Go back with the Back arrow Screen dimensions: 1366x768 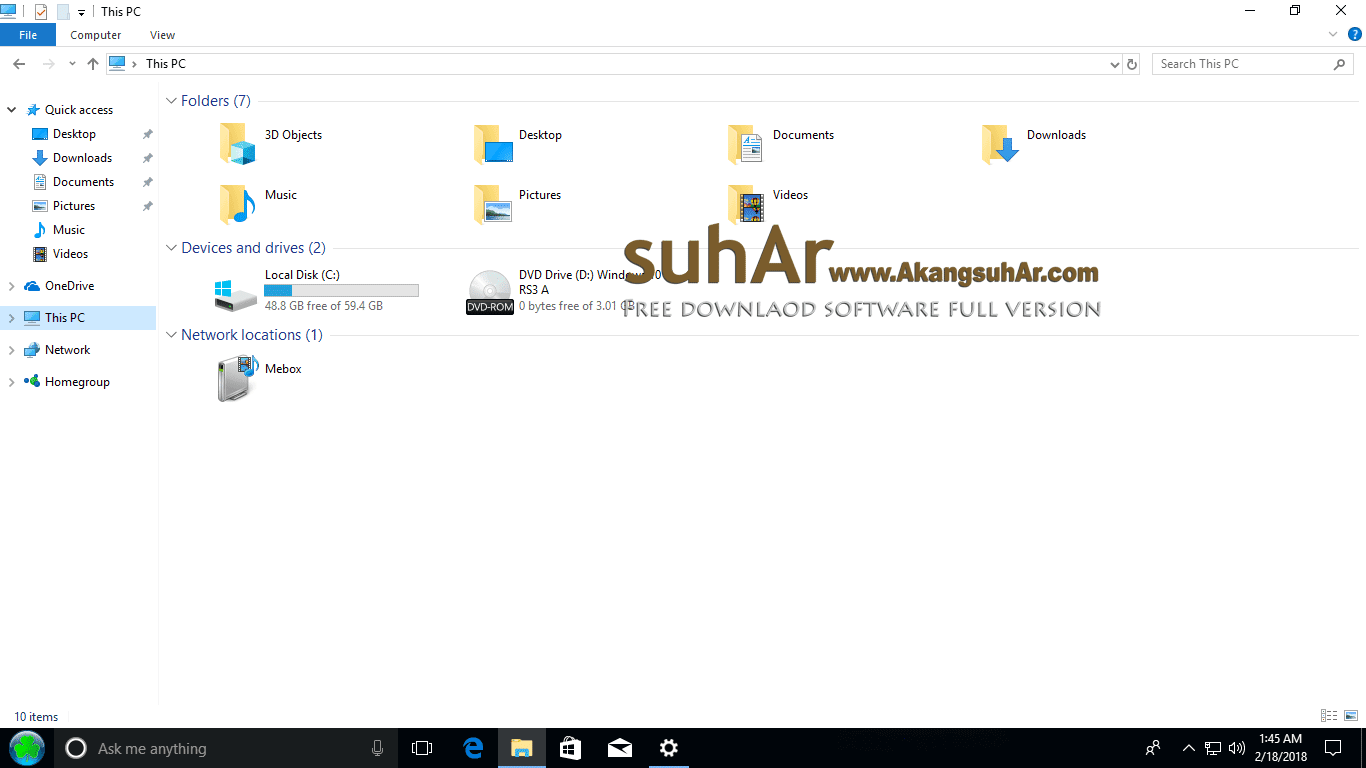tap(18, 63)
